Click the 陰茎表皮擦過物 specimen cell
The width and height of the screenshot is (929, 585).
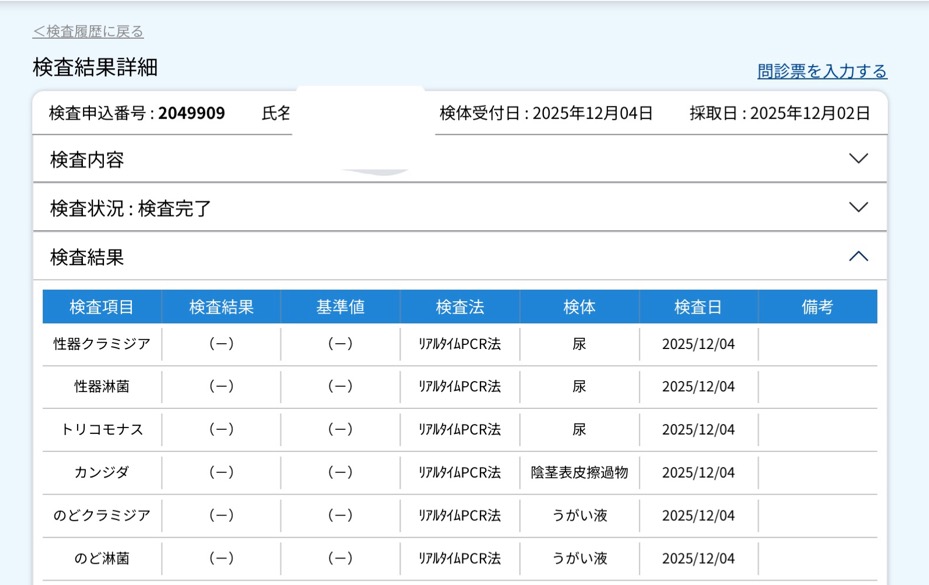point(579,473)
